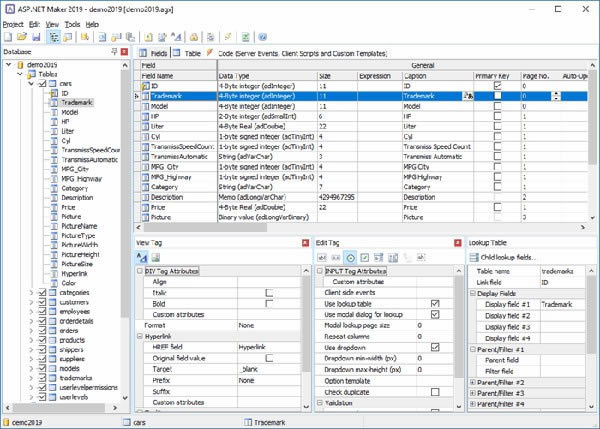Toggle the Use lookup table checkbox
Screen dimensions: 600x429
(x=435, y=304)
